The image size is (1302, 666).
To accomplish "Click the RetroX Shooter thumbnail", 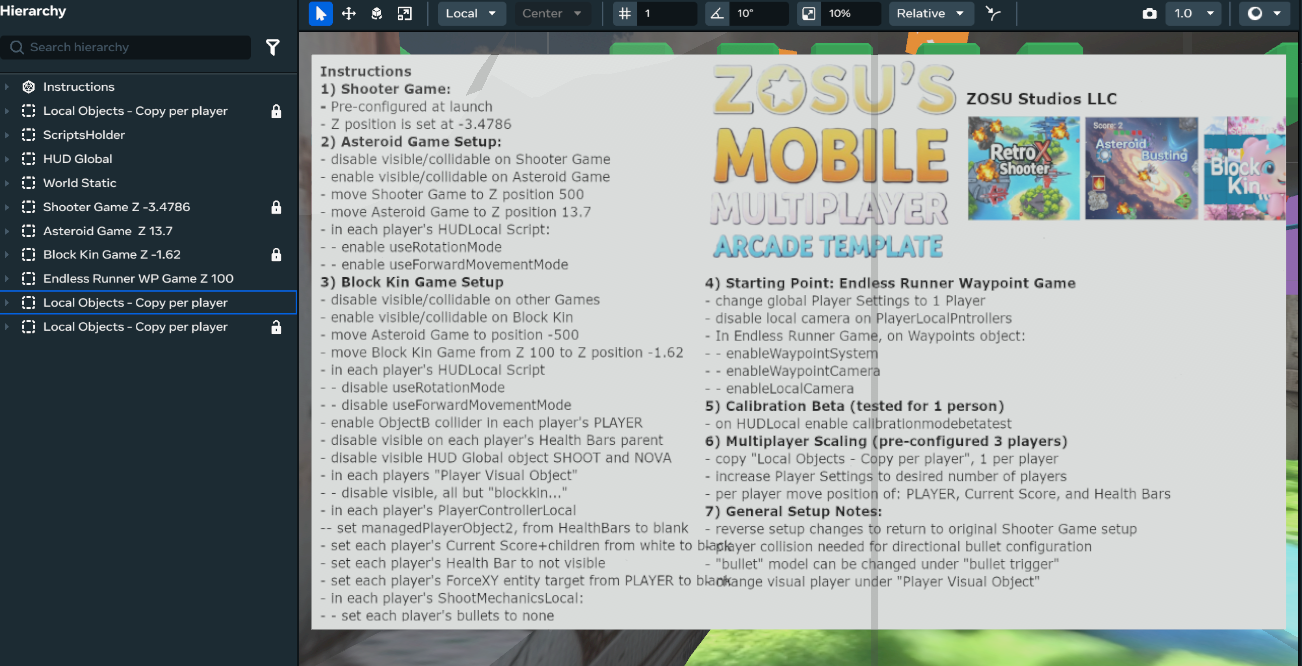I will coord(1024,168).
